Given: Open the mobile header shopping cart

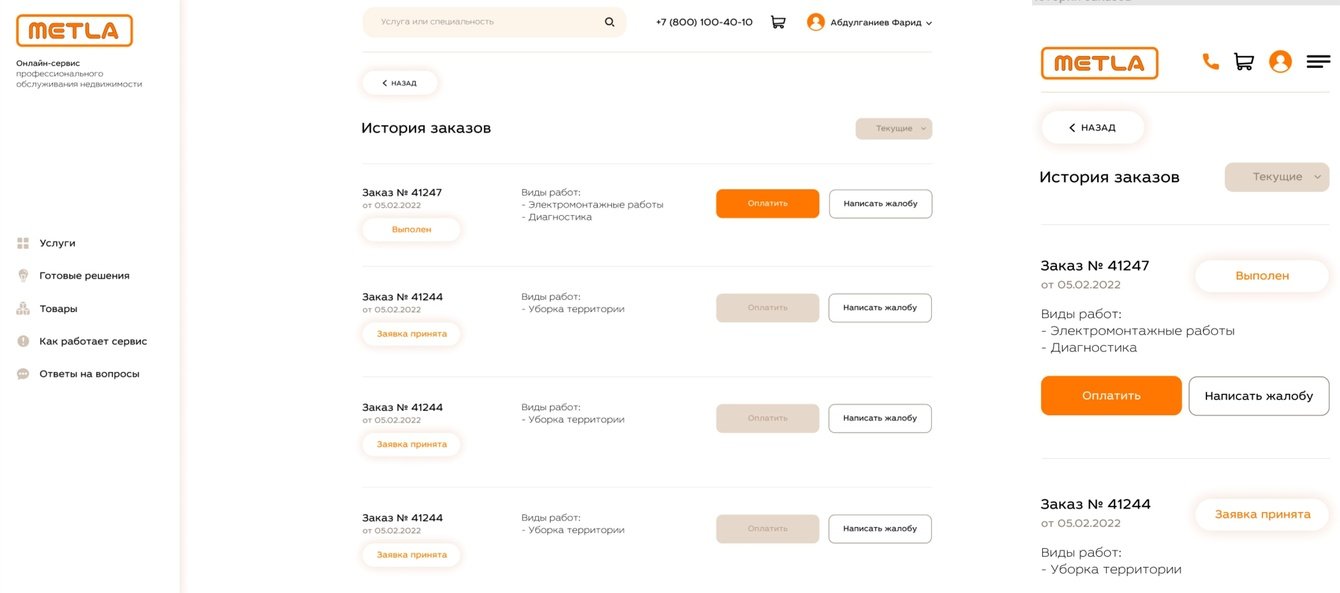Looking at the screenshot, I should click(1244, 61).
